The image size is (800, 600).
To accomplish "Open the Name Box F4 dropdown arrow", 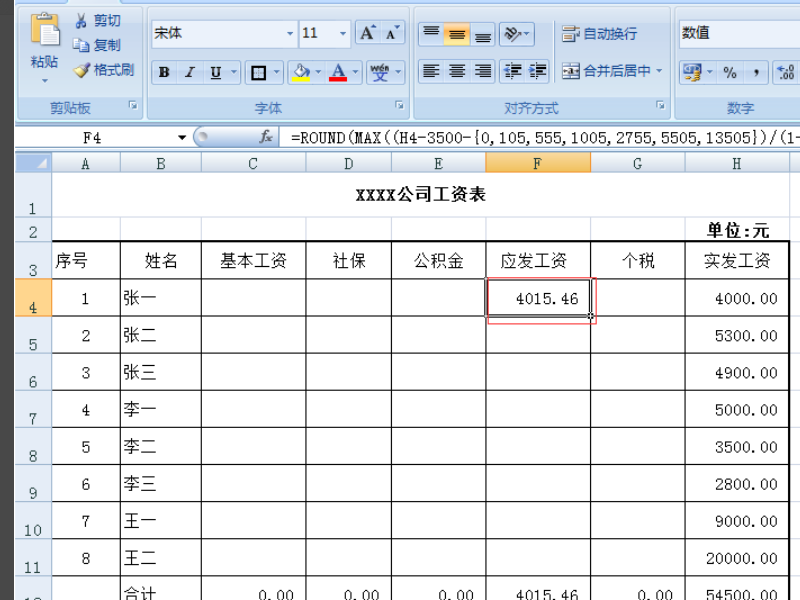I will (182, 138).
